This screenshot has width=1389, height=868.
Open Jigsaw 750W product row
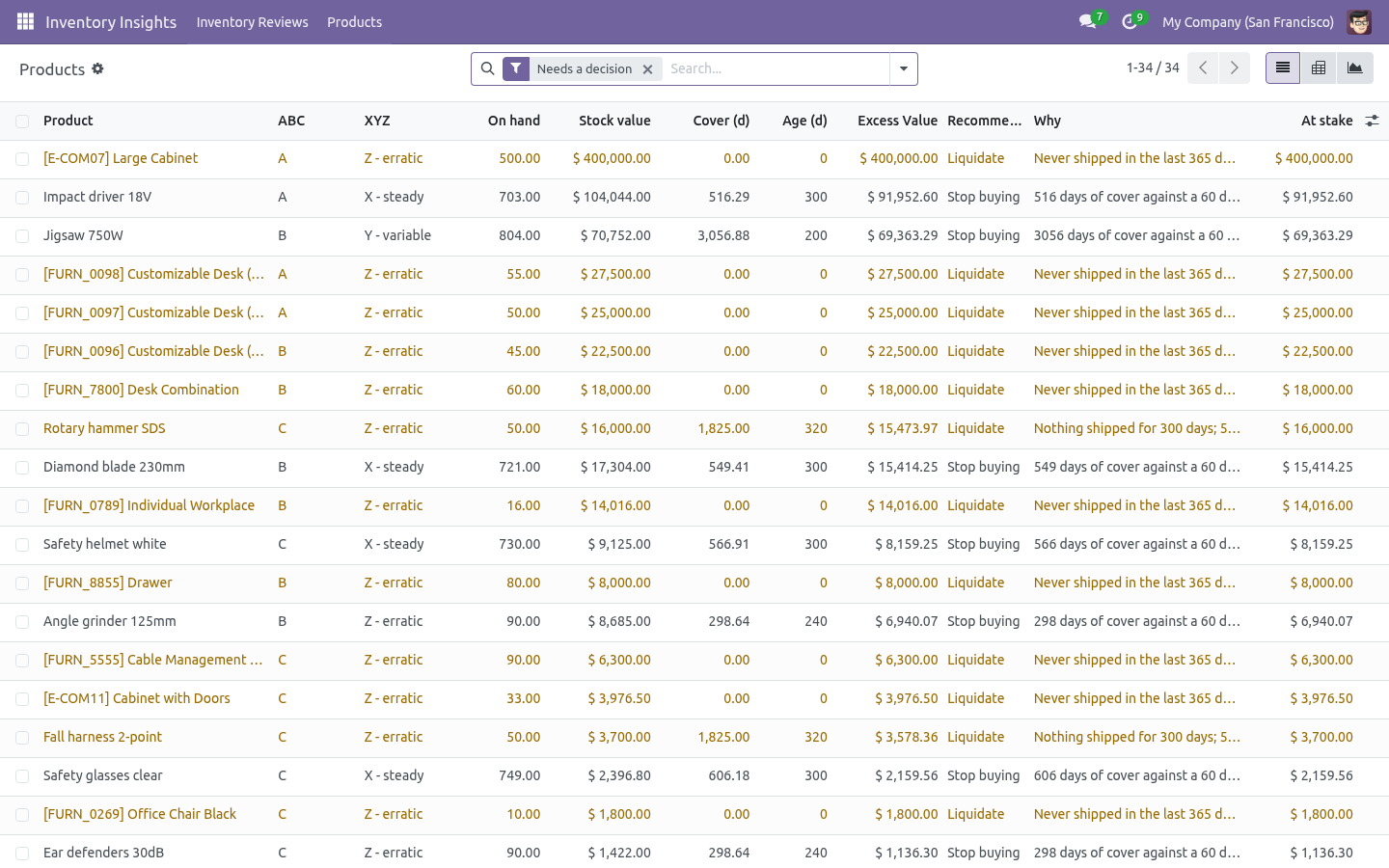tap(83, 235)
